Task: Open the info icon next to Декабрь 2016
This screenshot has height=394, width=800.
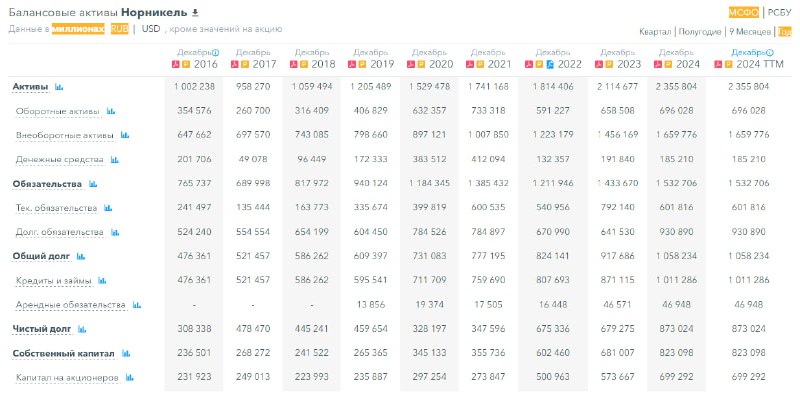Action: [x=215, y=53]
